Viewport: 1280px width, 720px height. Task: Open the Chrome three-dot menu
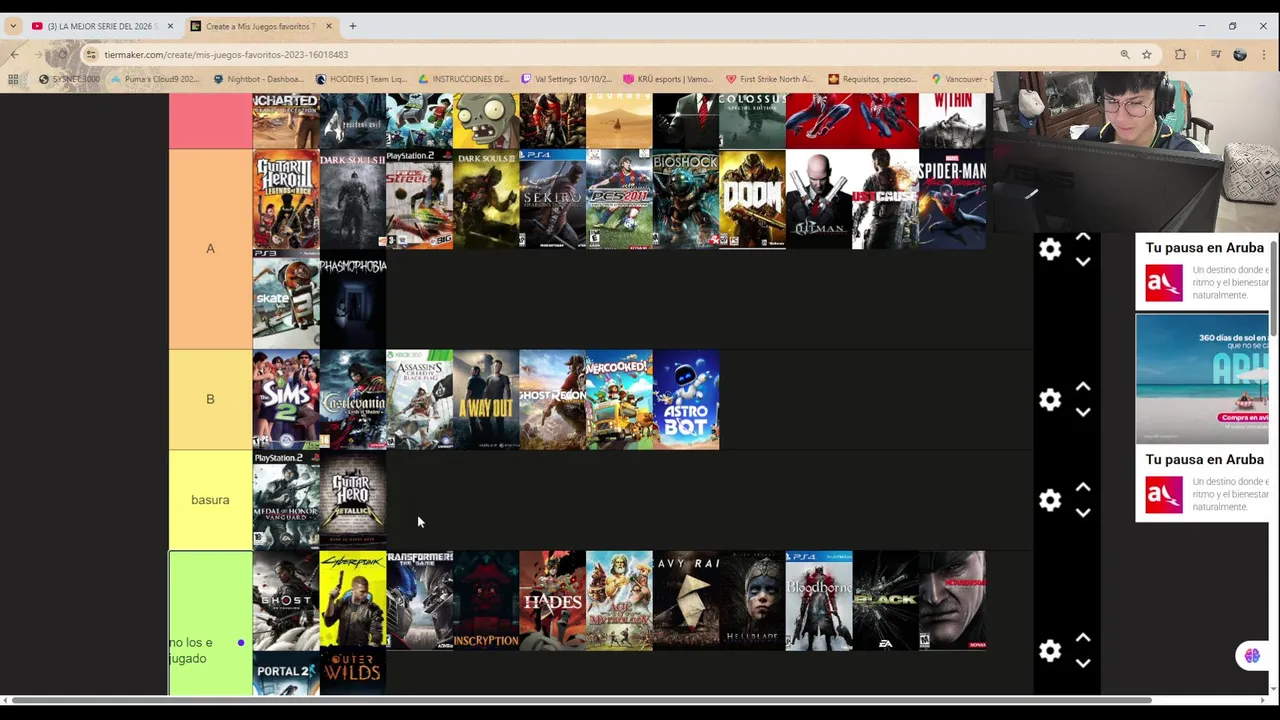[1264, 54]
